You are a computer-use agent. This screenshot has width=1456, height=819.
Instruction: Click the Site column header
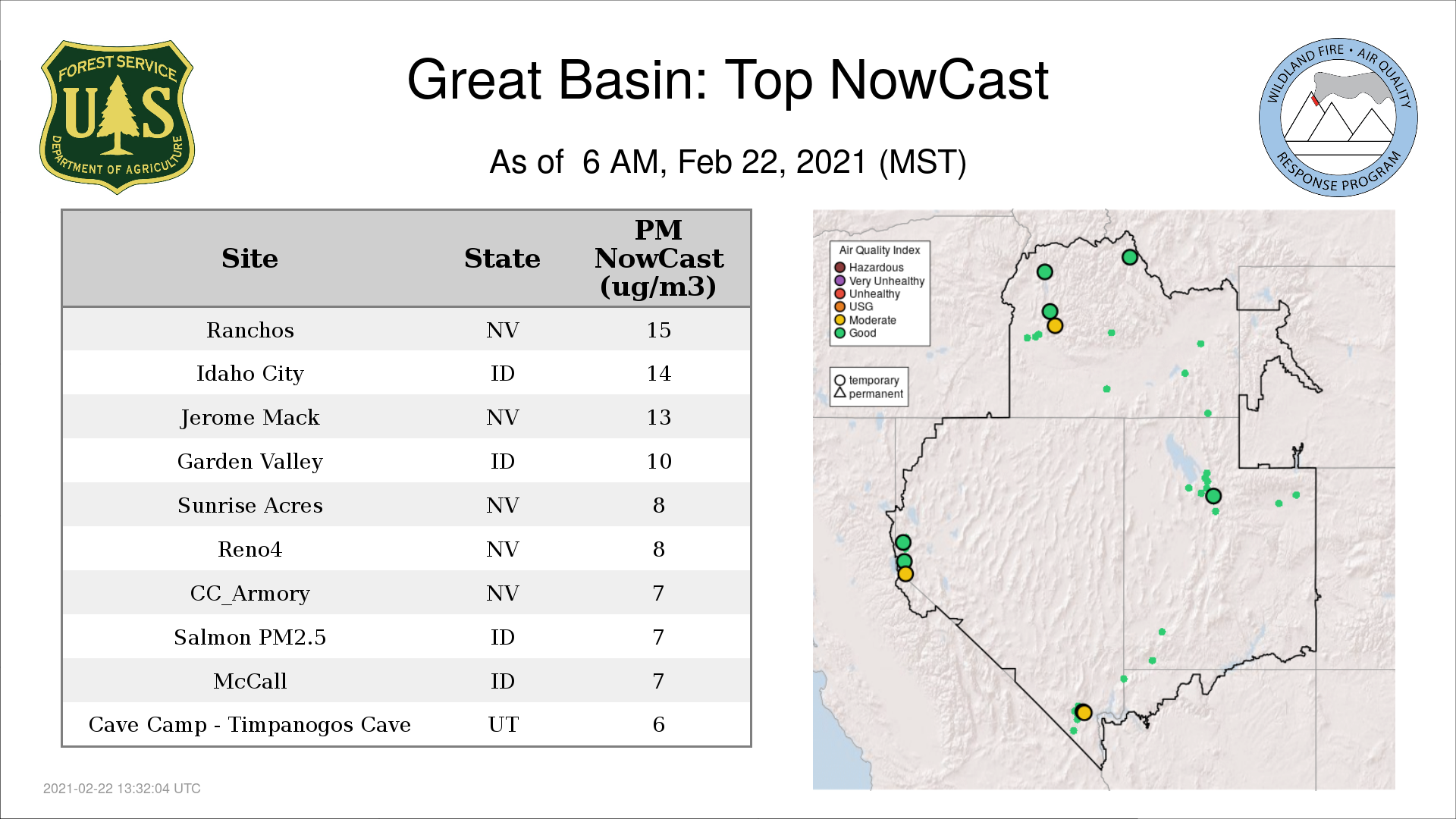pos(249,259)
